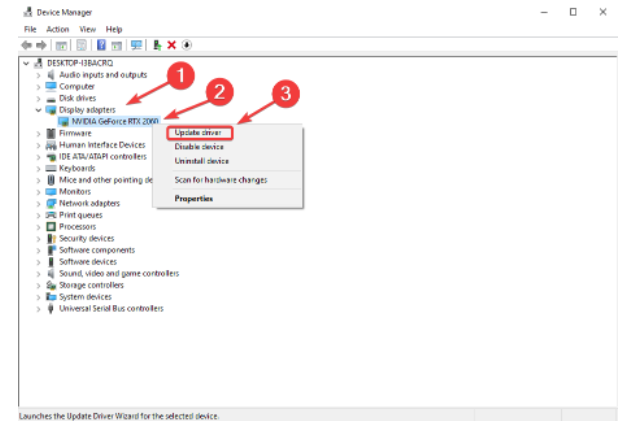
Task: Choose Update driver from context menu
Action: pyautogui.click(x=195, y=132)
